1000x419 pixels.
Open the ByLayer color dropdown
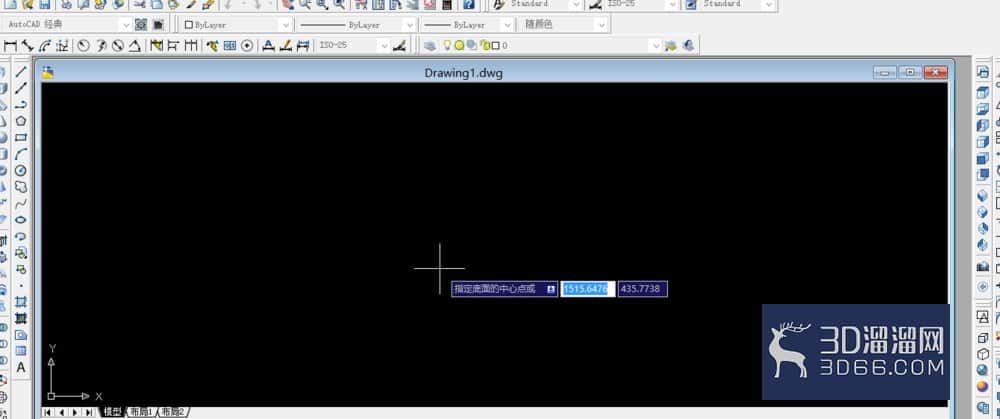[x=286, y=24]
